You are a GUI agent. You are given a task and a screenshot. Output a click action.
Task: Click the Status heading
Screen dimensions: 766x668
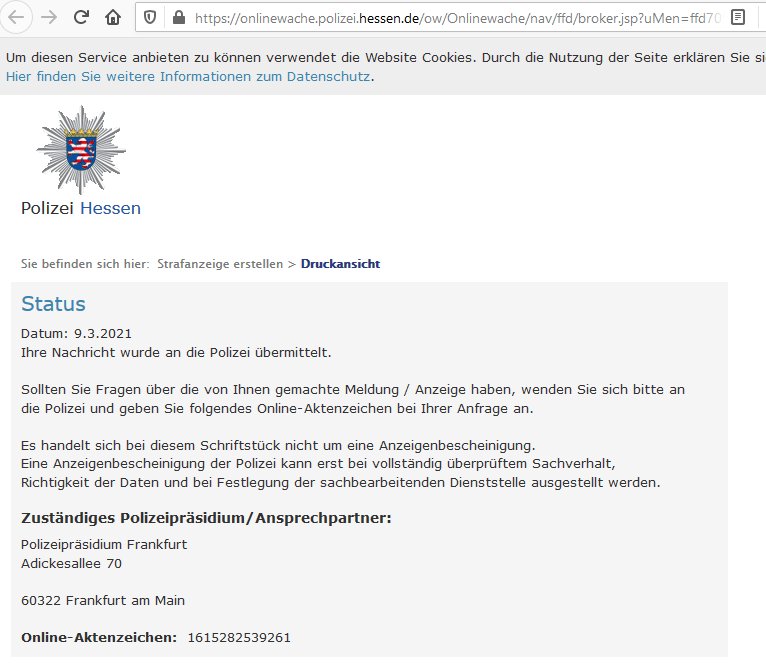(x=53, y=304)
